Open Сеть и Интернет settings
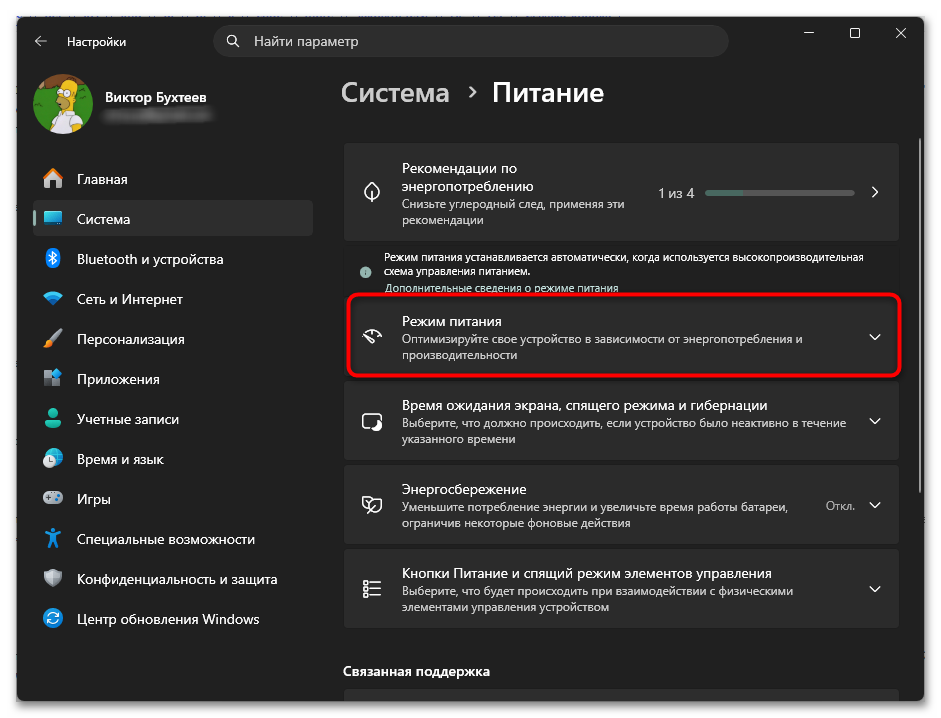 [x=173, y=299]
